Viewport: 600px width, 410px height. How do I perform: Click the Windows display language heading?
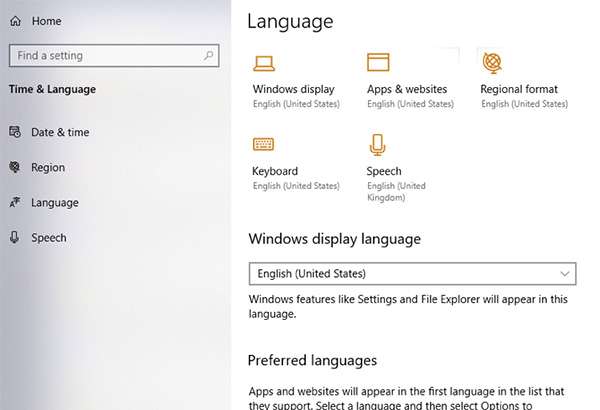pyautogui.click(x=334, y=239)
